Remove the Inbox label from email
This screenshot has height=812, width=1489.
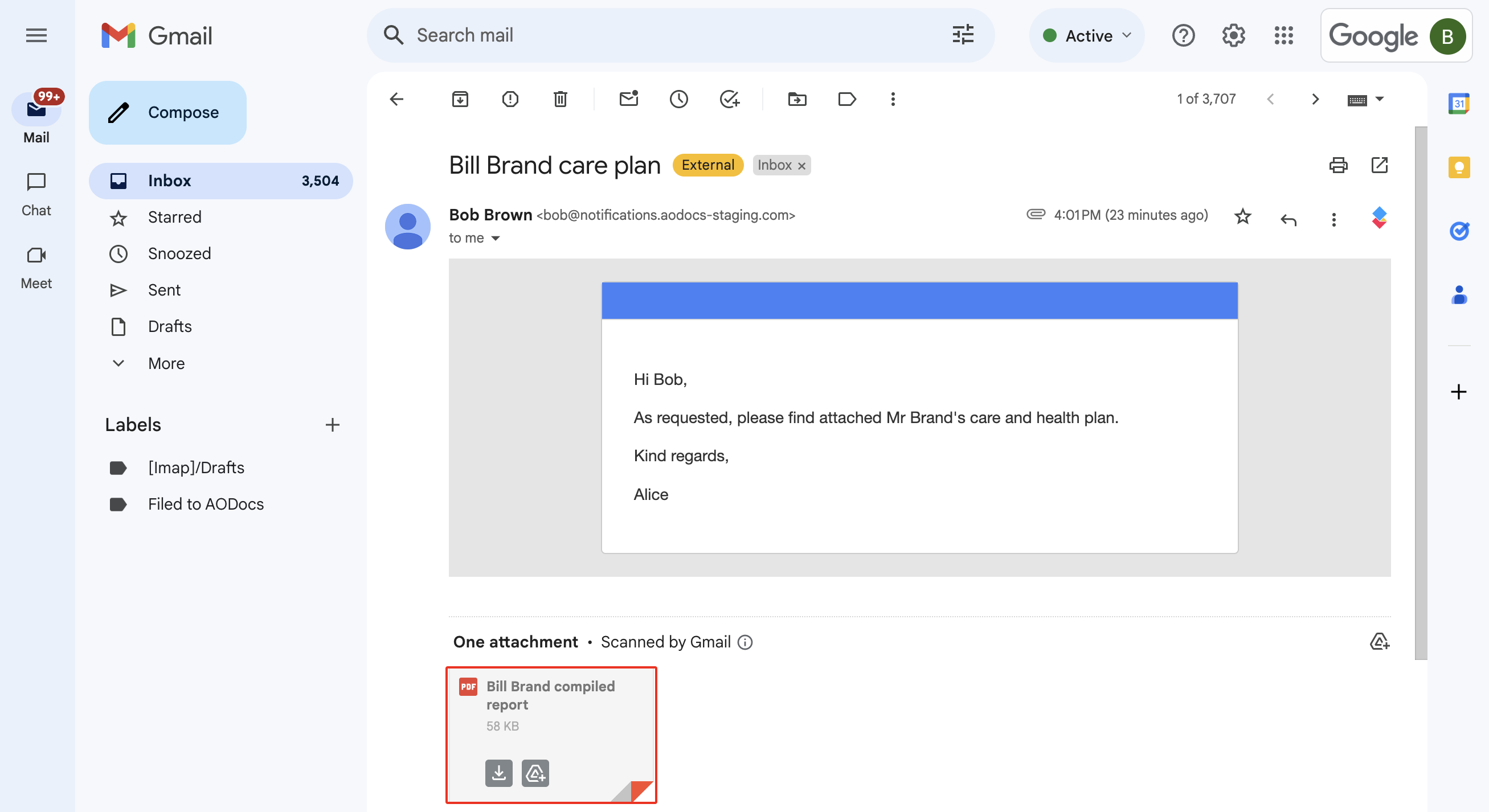(801, 166)
